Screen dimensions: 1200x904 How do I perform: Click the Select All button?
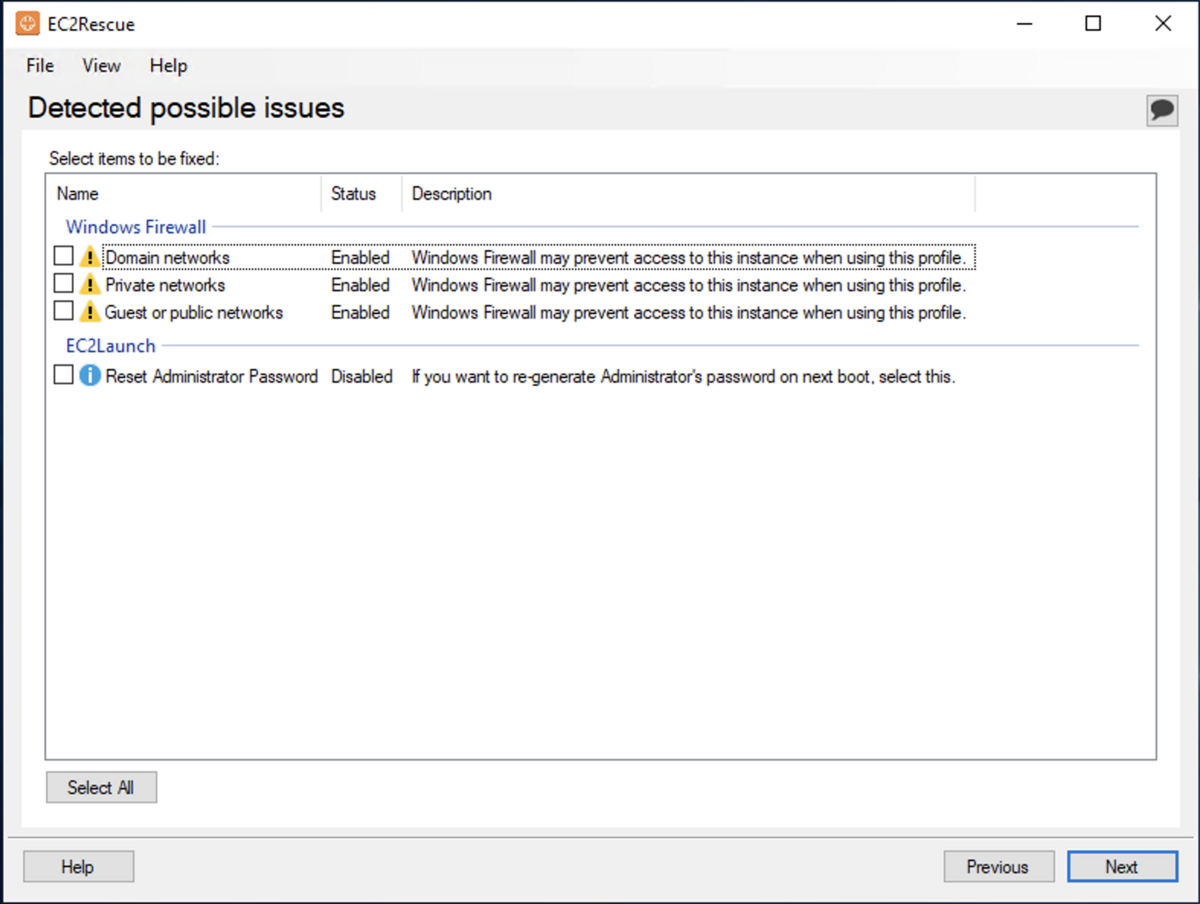point(101,787)
